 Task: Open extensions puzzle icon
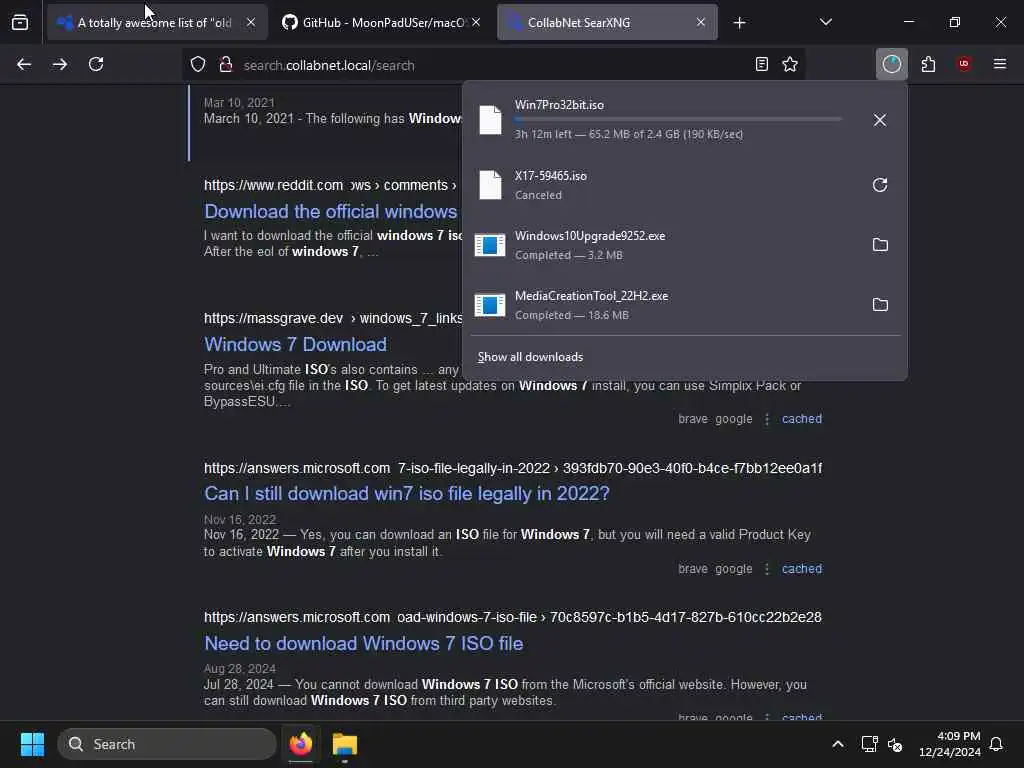[x=928, y=64]
